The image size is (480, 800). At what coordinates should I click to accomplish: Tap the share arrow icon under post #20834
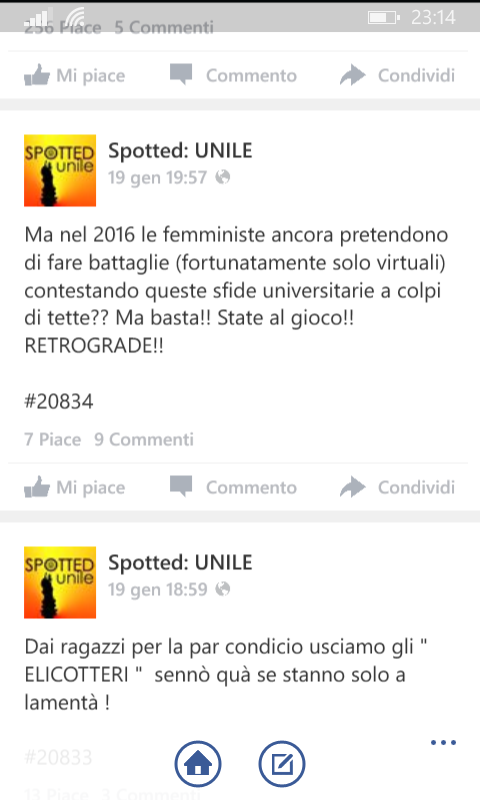tap(352, 487)
